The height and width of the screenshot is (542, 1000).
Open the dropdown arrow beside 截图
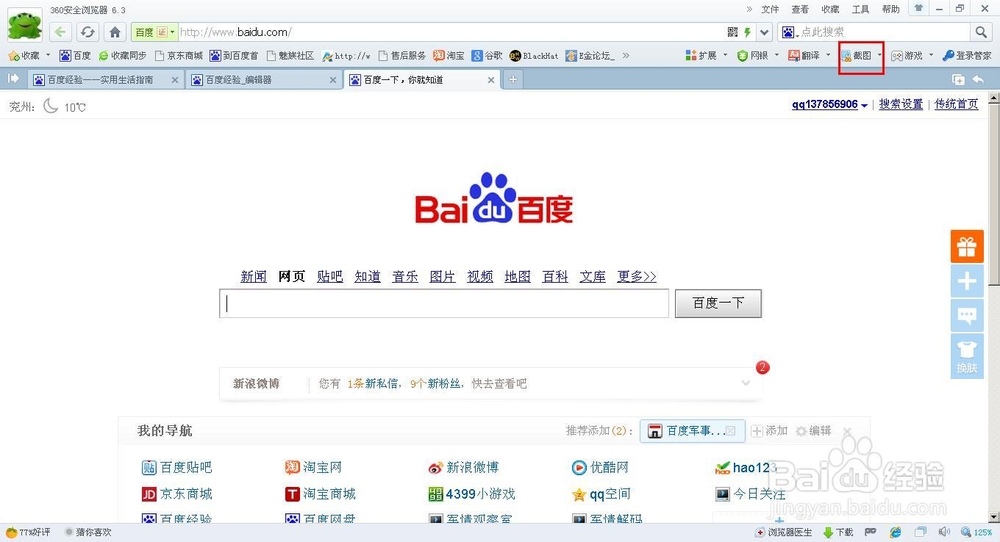[879, 55]
